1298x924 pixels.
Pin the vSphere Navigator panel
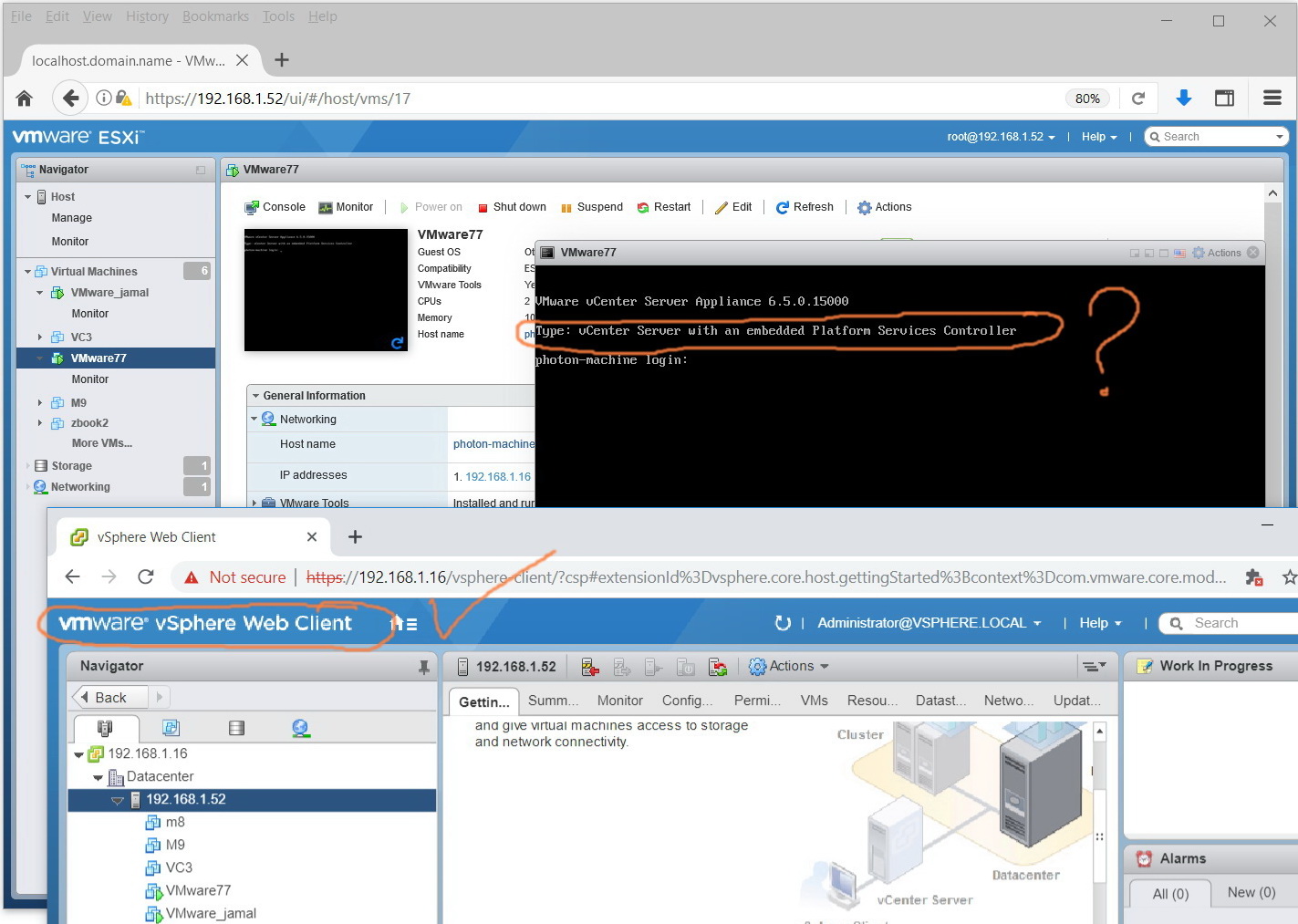point(424,667)
